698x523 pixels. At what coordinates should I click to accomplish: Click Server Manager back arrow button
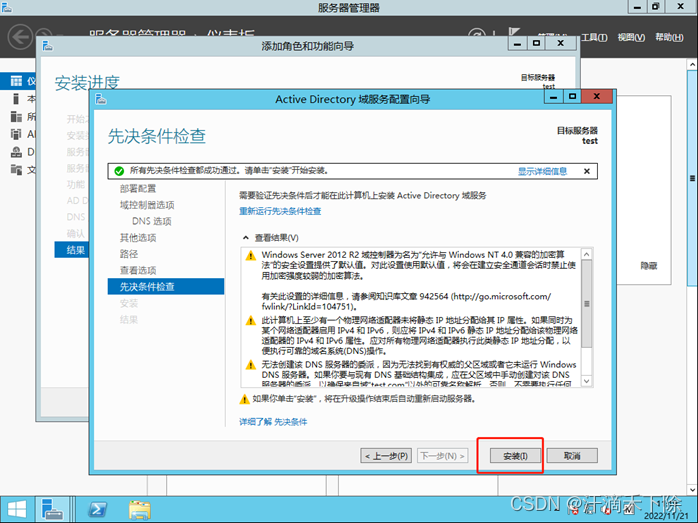pos(20,36)
